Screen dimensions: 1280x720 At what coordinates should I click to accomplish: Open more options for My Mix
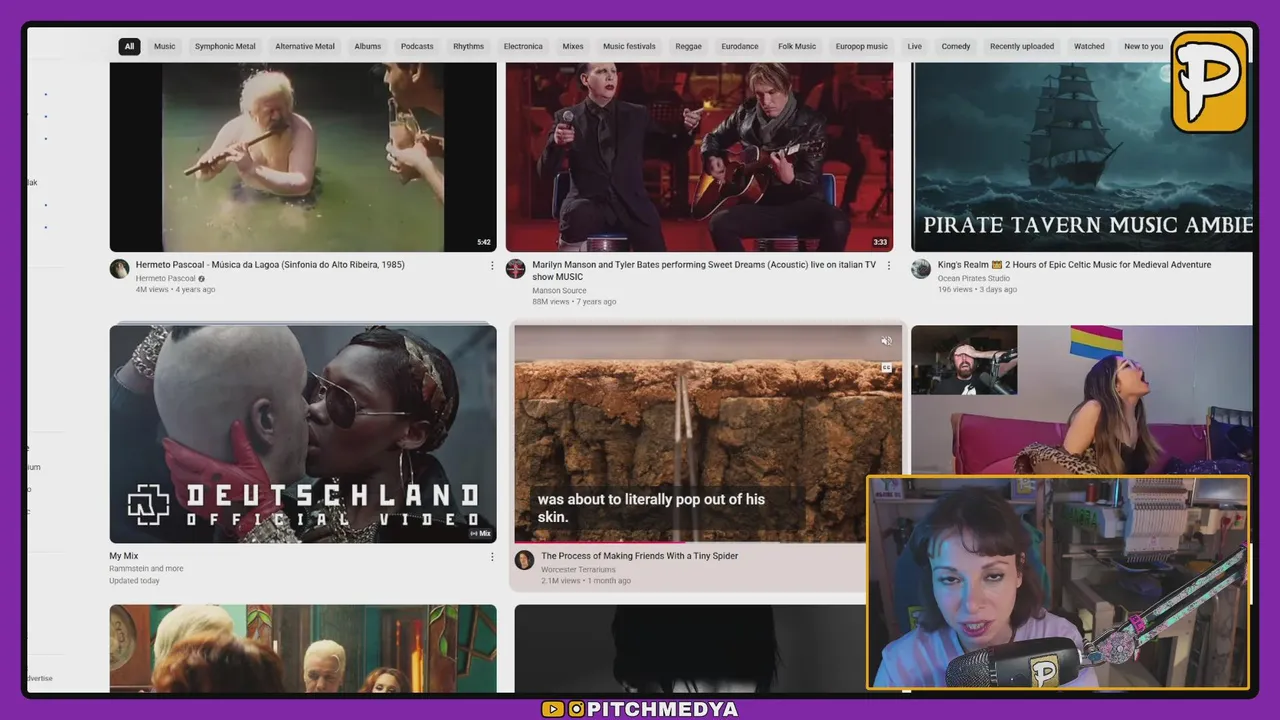pyautogui.click(x=492, y=557)
